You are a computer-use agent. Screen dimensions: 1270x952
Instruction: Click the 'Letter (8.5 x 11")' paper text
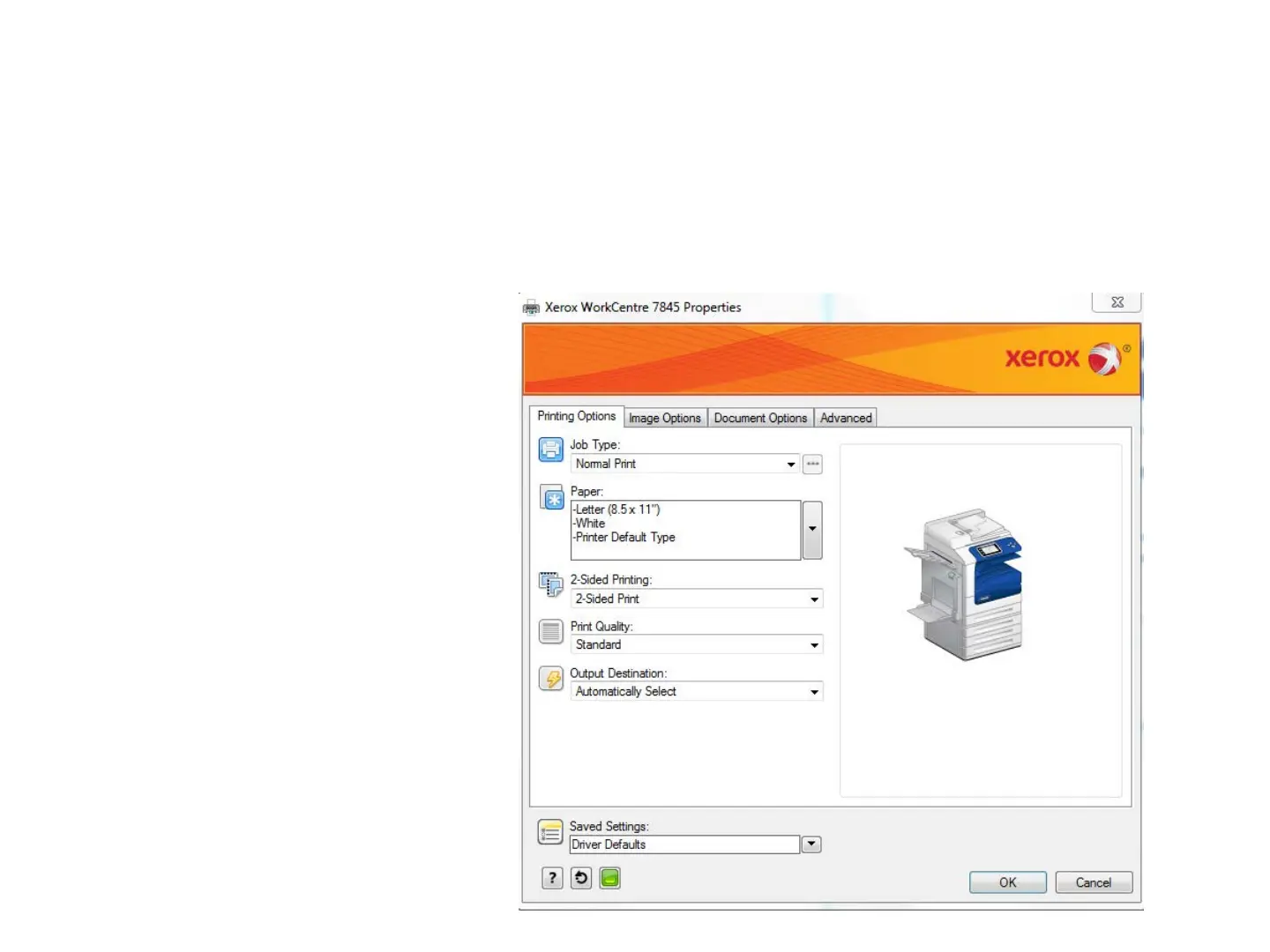(616, 509)
